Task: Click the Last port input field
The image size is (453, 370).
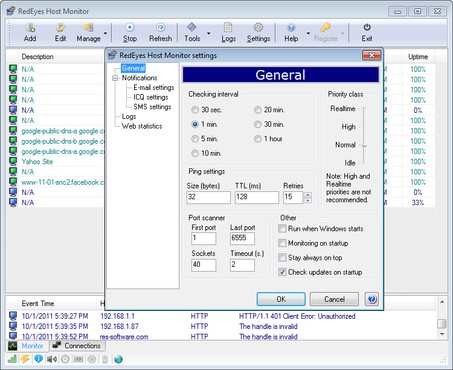Action: 242,238
